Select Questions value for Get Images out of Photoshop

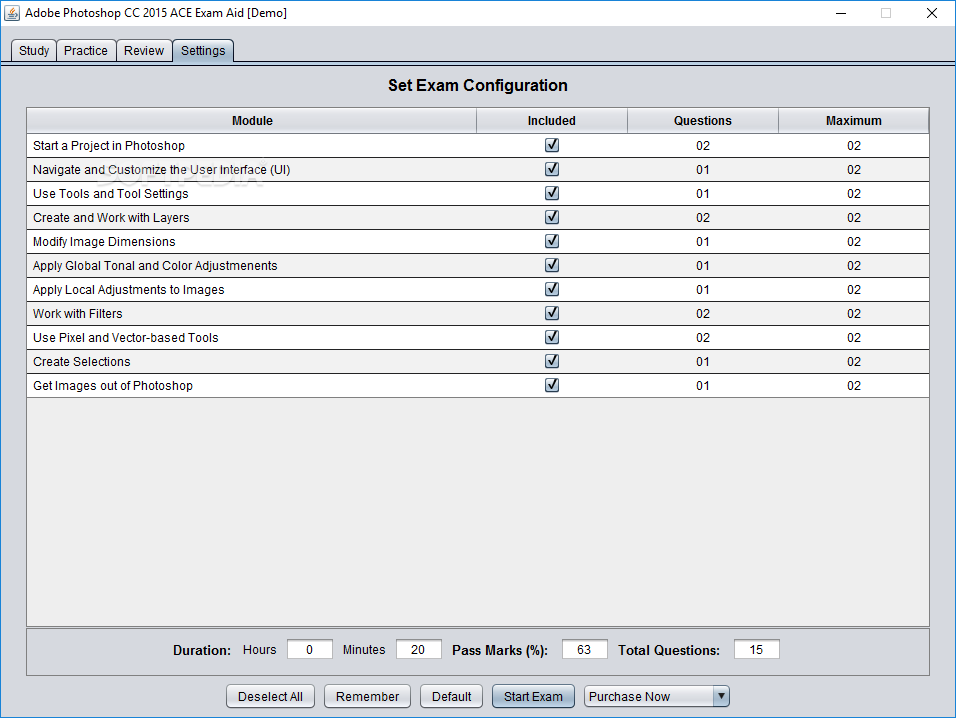pos(703,386)
